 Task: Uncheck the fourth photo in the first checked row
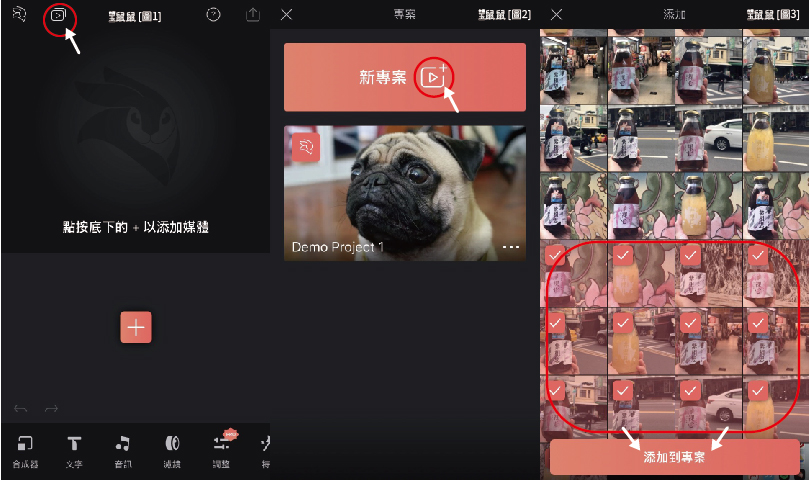[757, 254]
